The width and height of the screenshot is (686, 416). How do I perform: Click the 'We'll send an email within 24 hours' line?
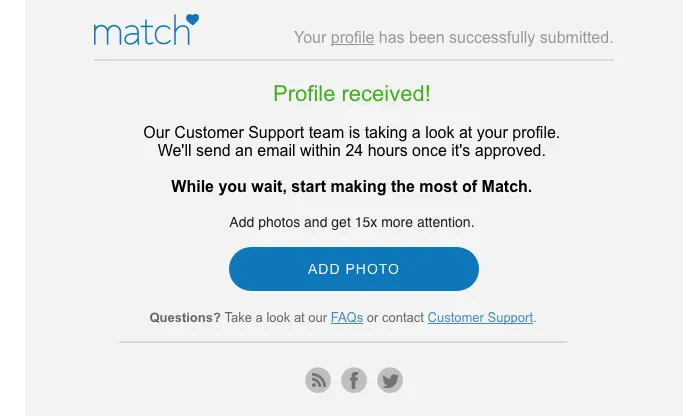[x=351, y=150]
